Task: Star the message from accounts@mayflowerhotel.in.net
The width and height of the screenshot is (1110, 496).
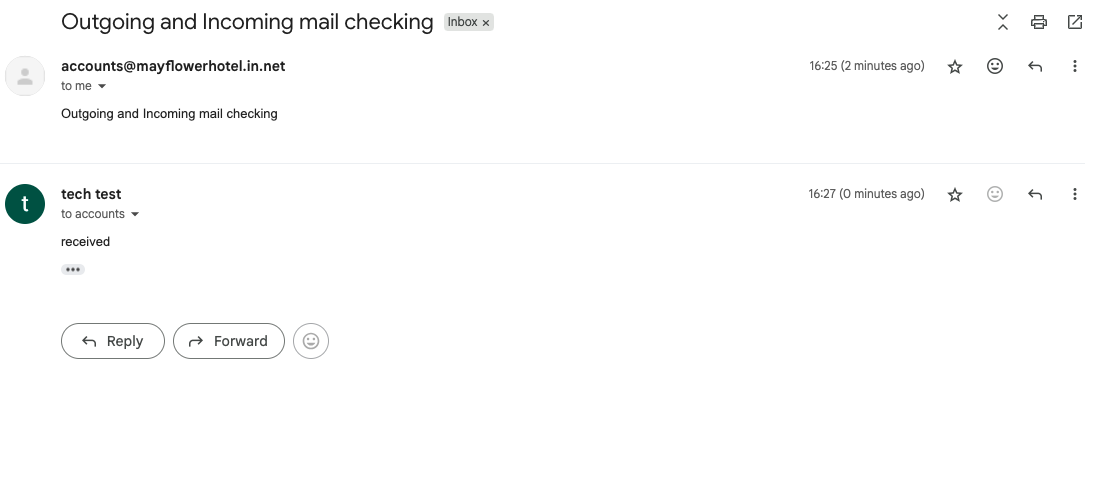Action: click(955, 67)
